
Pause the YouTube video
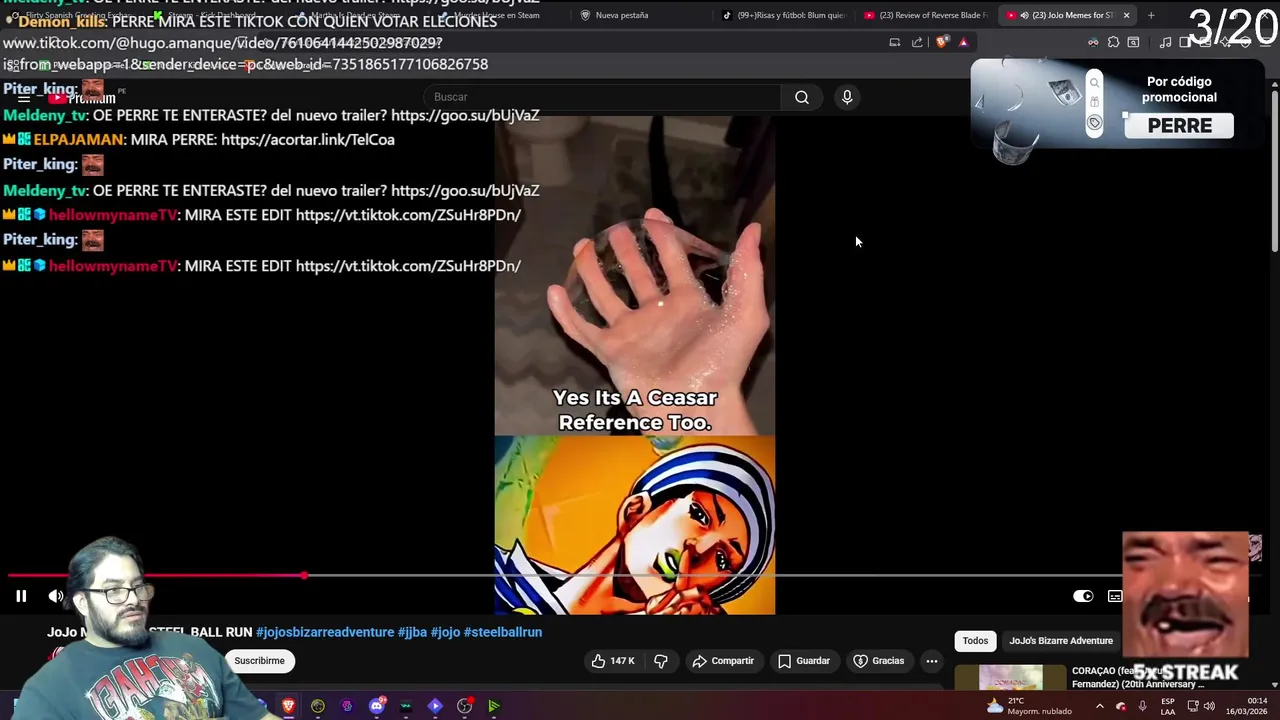pyautogui.click(x=21, y=596)
